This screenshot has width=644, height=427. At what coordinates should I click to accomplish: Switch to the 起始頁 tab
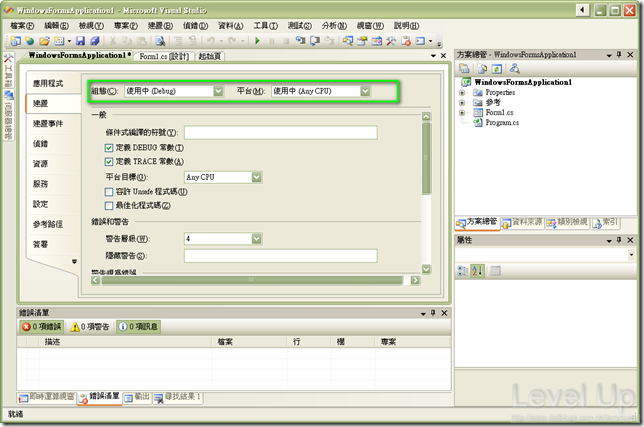click(x=209, y=56)
